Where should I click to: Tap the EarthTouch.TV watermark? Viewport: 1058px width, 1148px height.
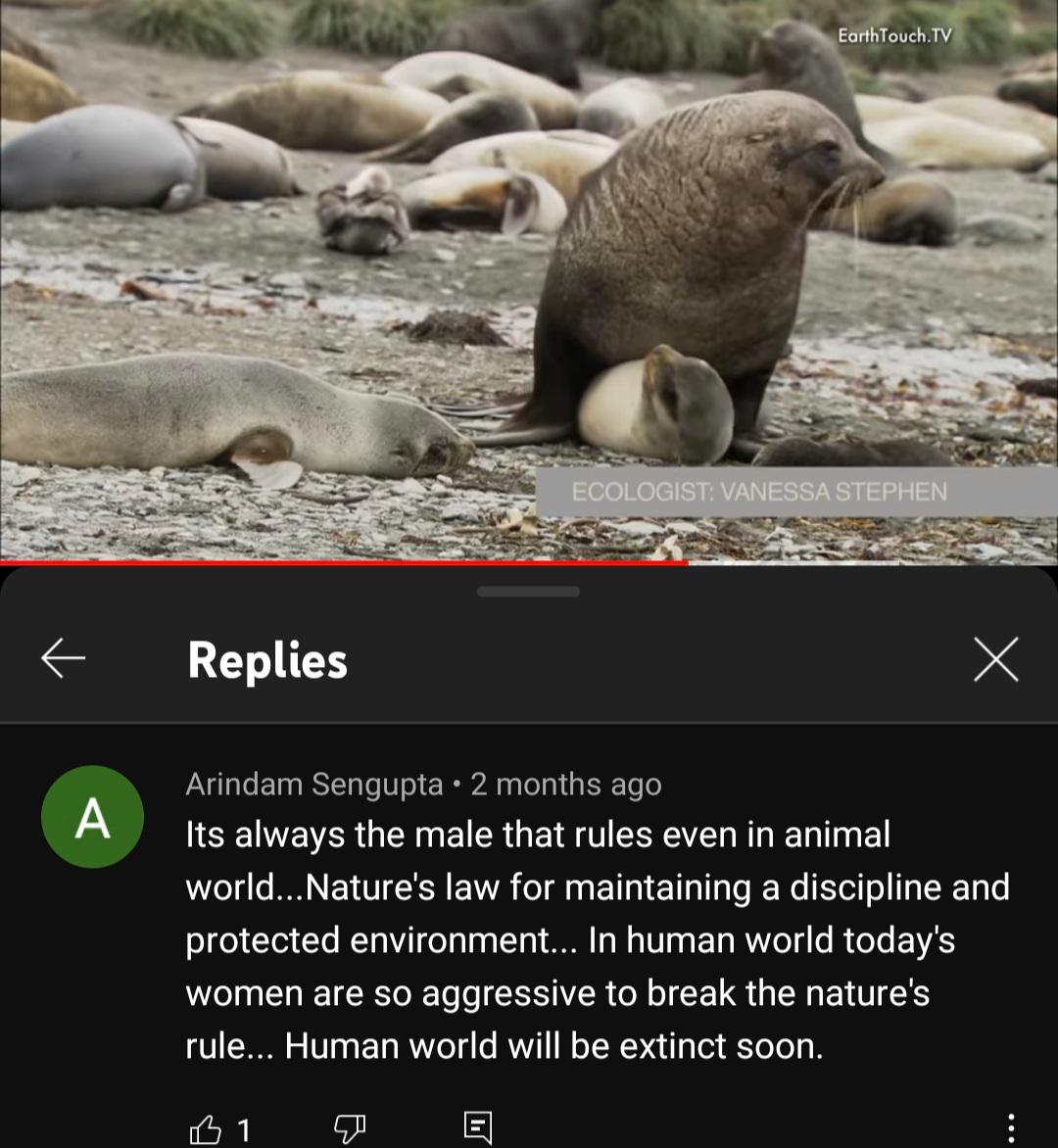[x=894, y=36]
